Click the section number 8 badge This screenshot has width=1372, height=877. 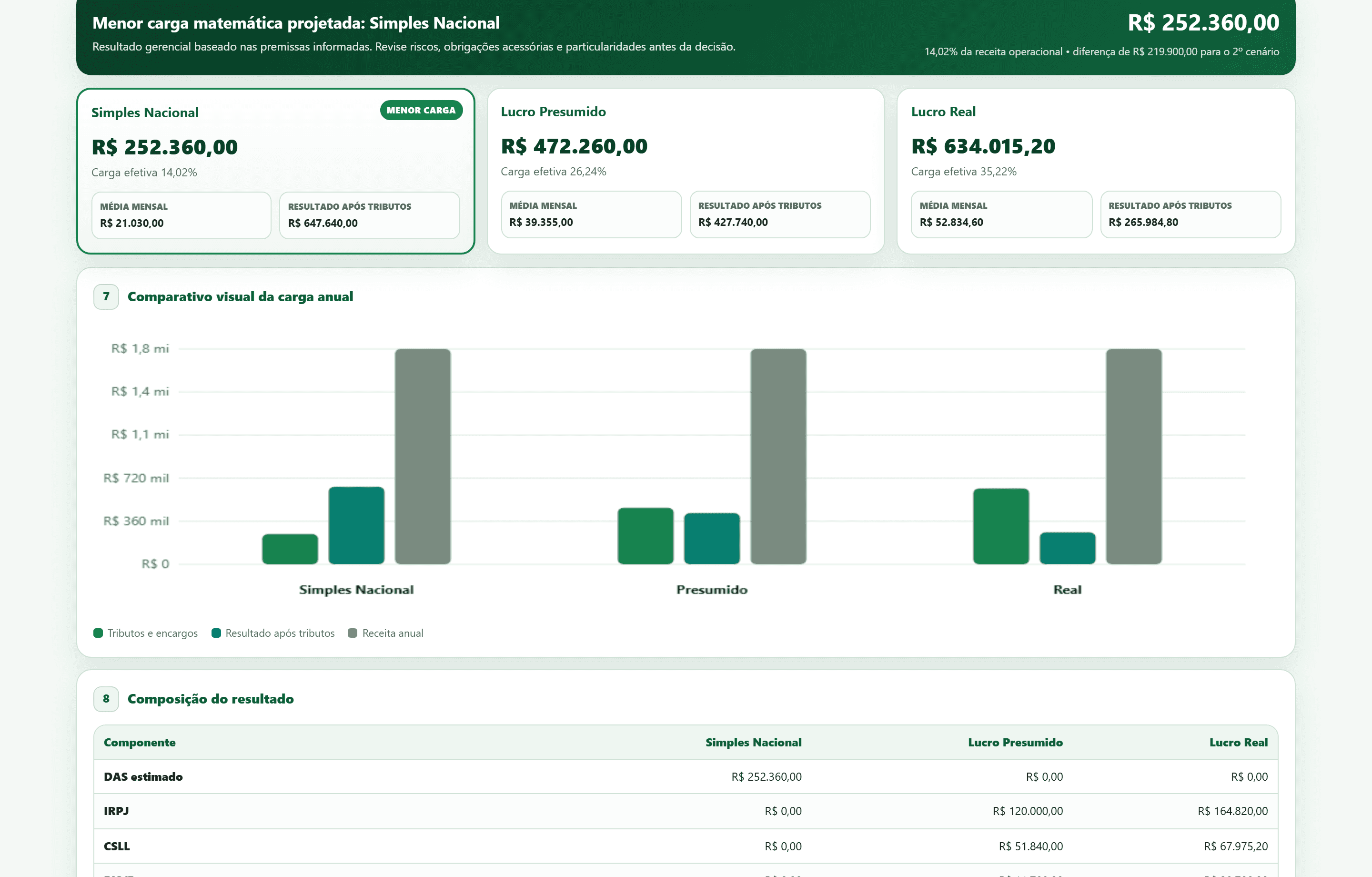[x=106, y=699]
